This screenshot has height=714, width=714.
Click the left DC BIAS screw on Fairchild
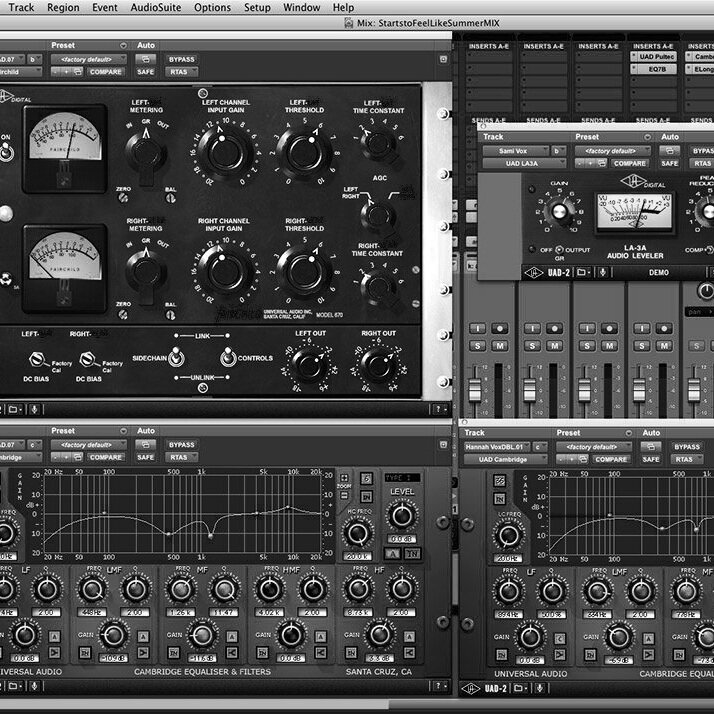36,360
